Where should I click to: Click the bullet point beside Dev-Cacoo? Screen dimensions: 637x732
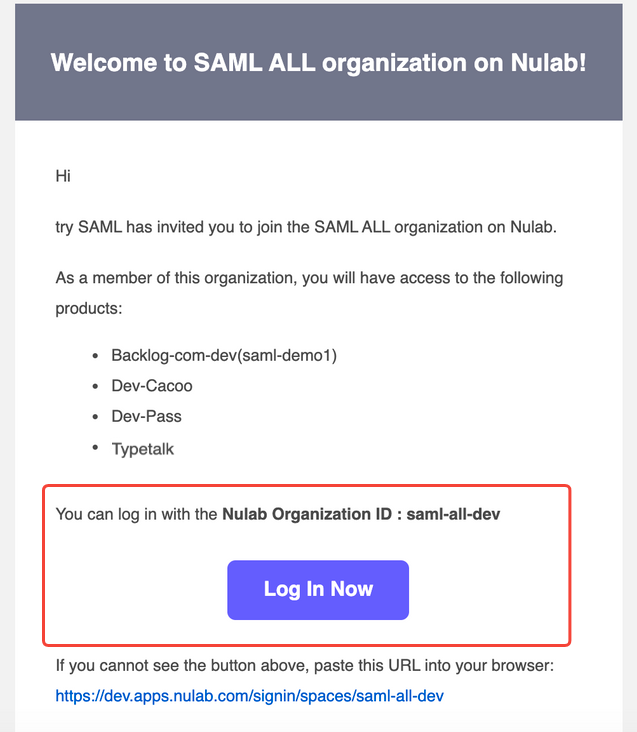pos(95,387)
